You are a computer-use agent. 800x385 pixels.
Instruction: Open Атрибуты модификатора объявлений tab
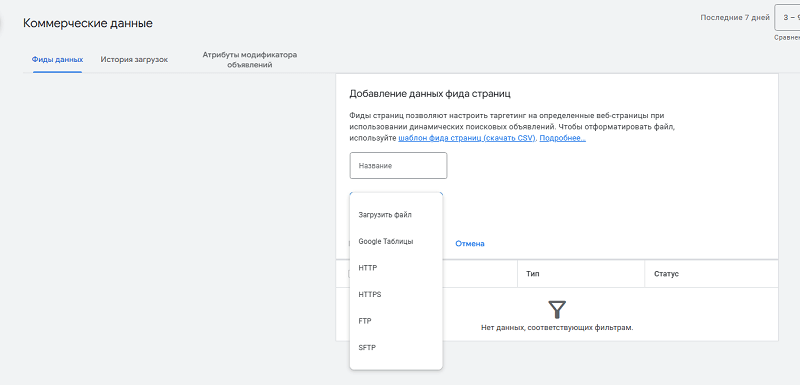[249, 60]
